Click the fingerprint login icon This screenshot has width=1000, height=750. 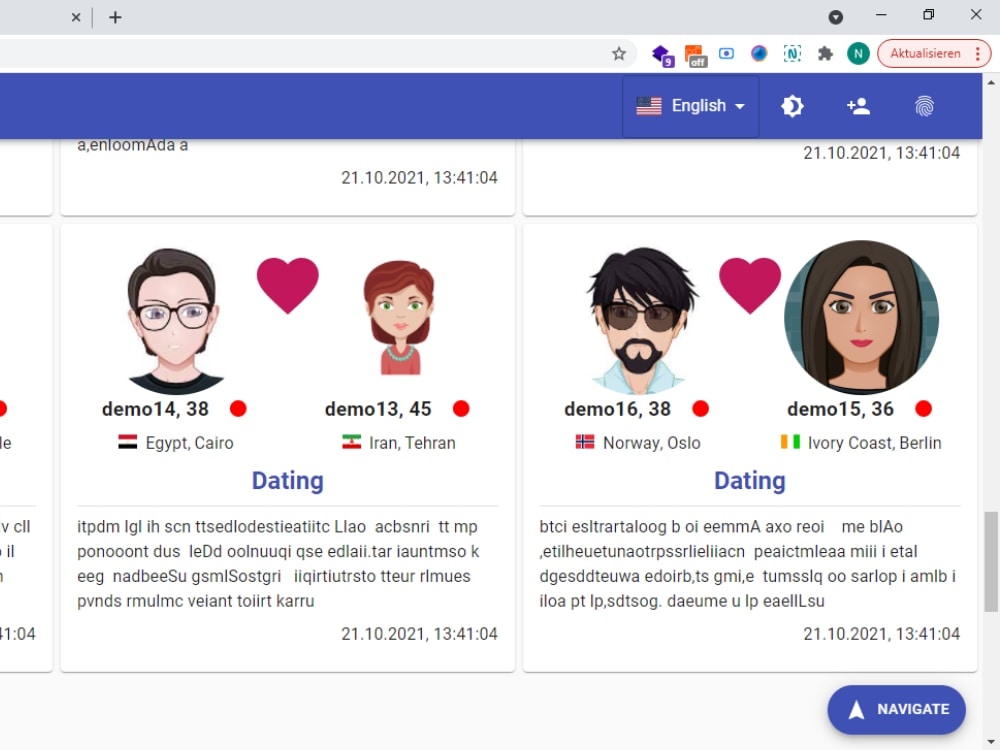924,106
